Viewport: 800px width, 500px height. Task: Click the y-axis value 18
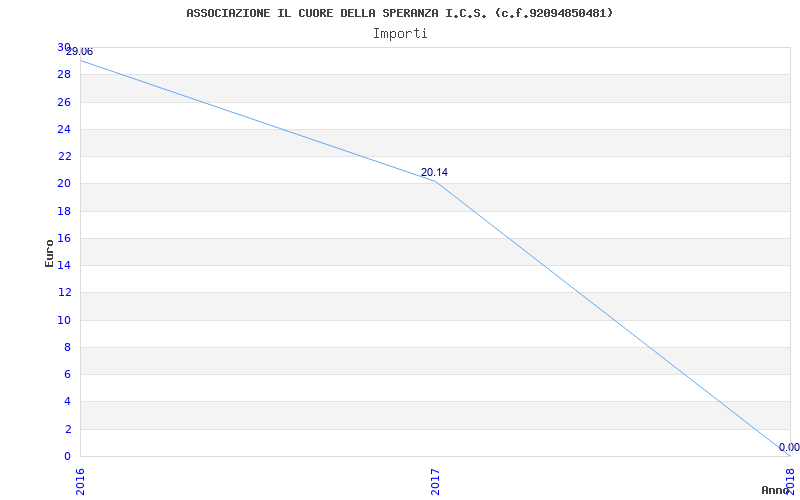(x=65, y=211)
